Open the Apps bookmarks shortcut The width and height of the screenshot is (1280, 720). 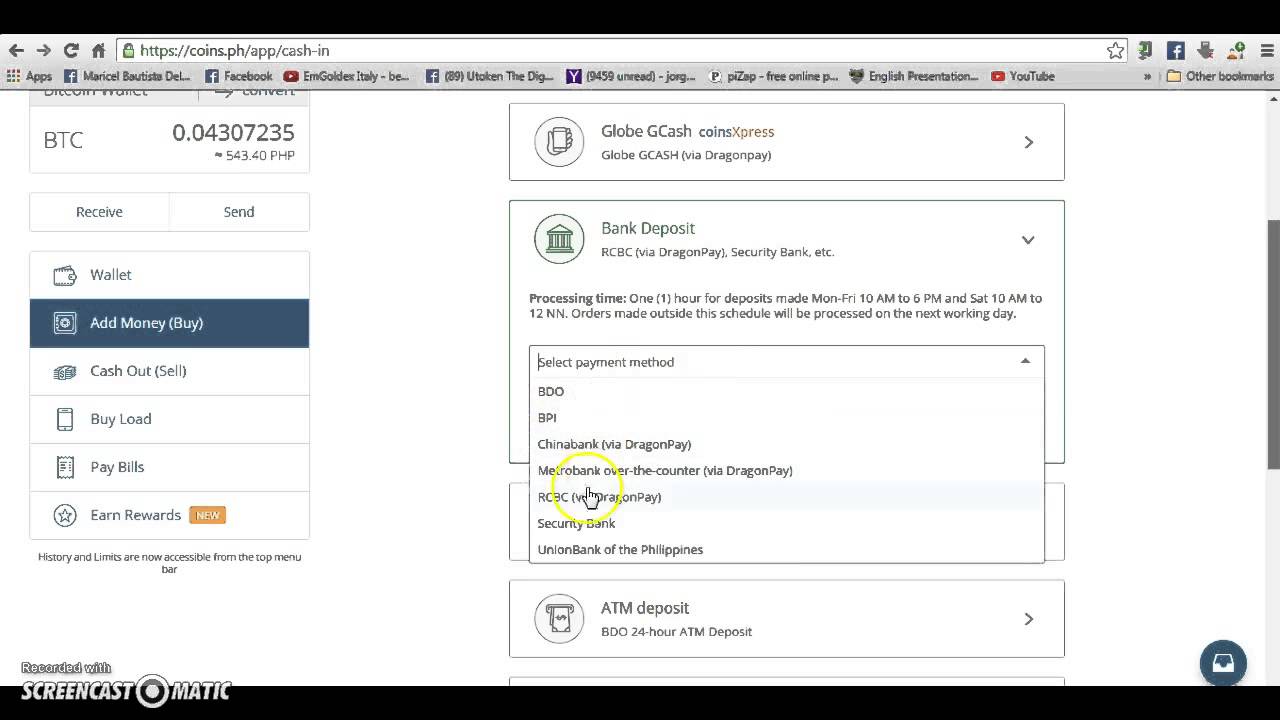pos(29,76)
